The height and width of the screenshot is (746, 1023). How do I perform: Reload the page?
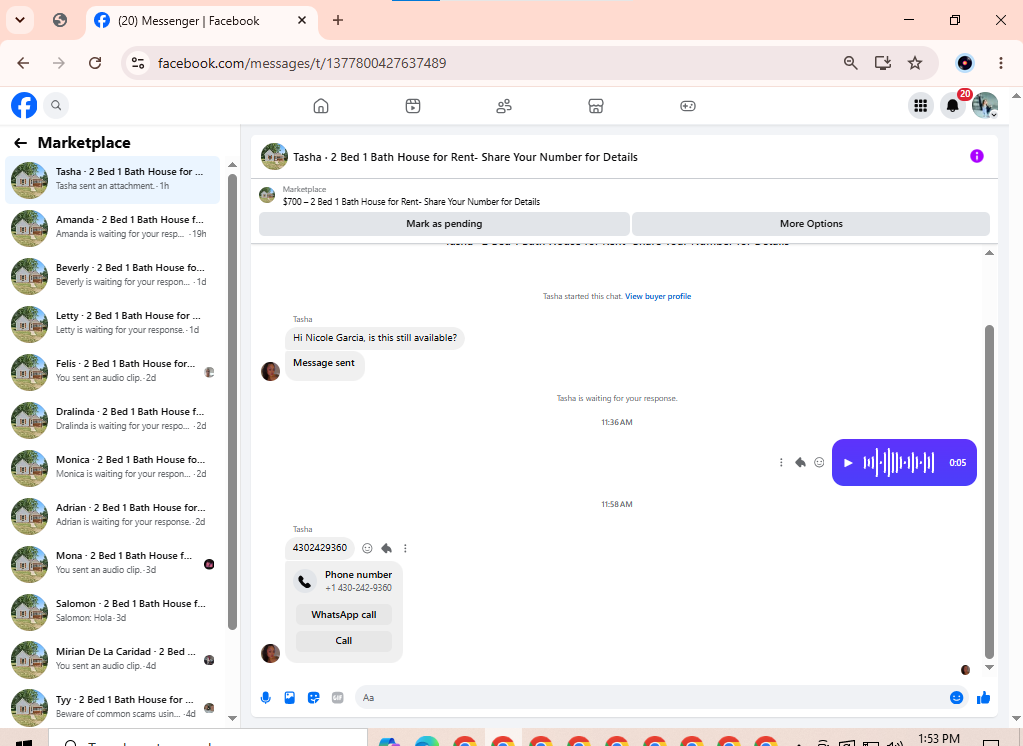95,63
